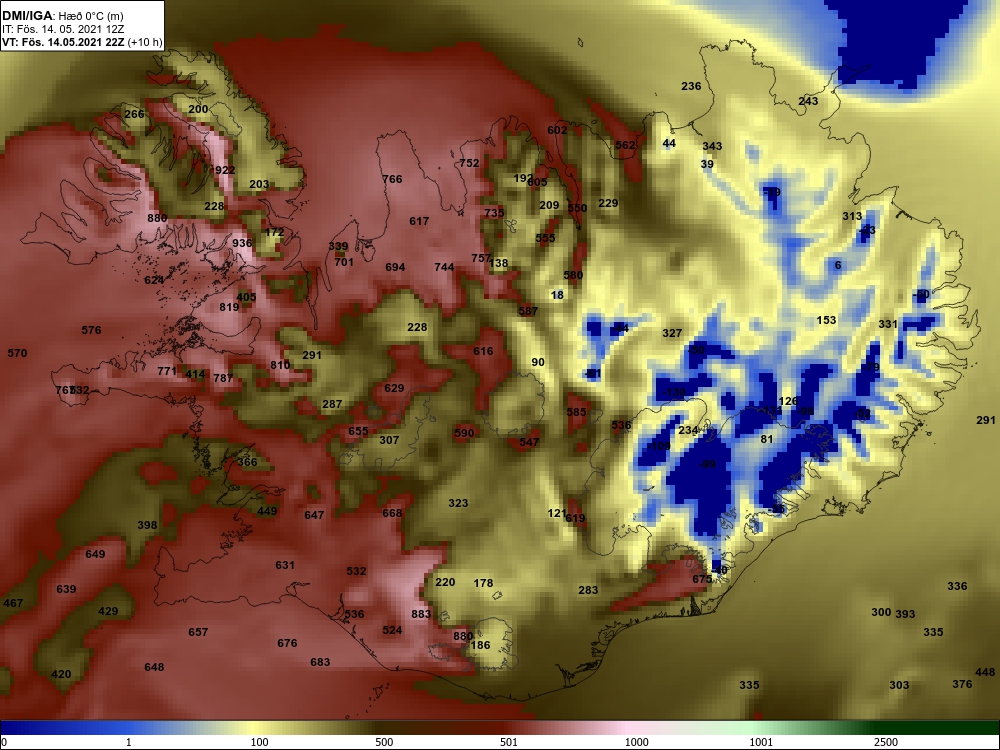
Task: Click the map value "616"
Action: [x=483, y=351]
